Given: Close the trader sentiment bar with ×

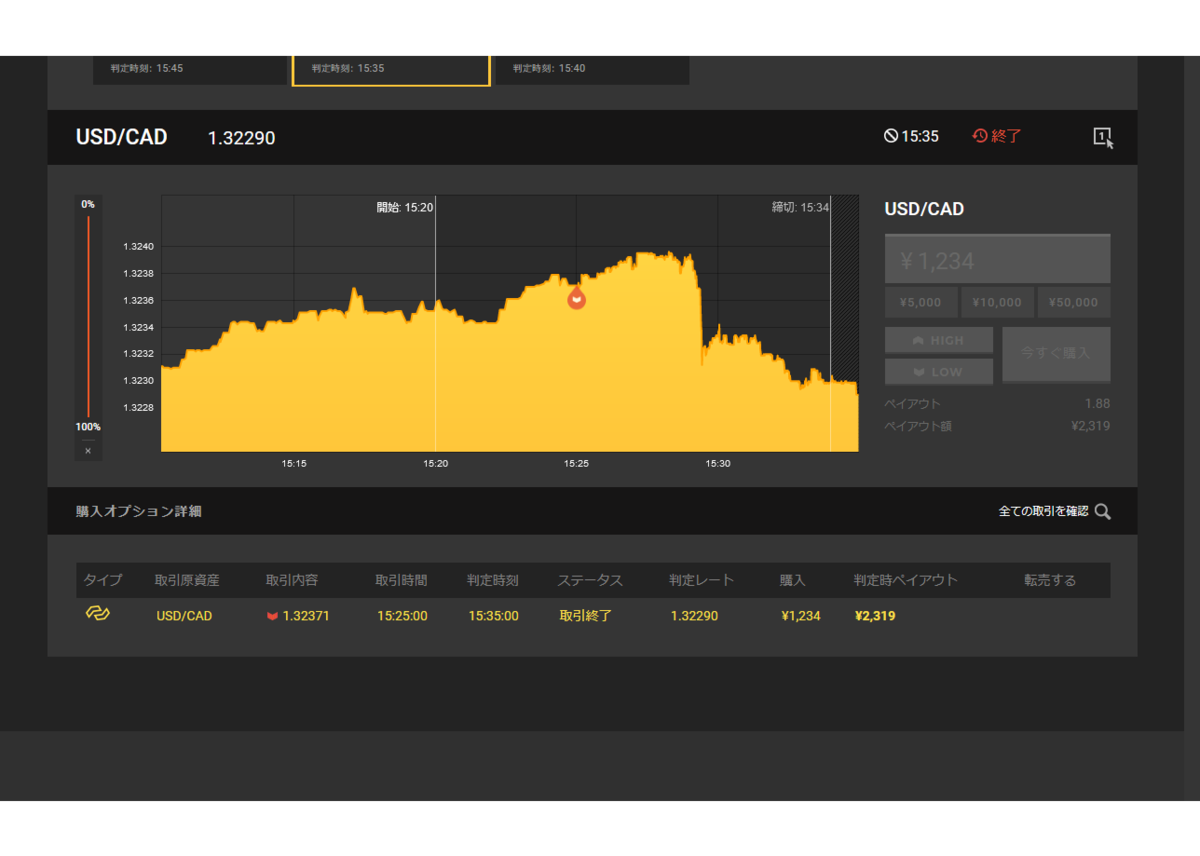Looking at the screenshot, I should pos(88,451).
